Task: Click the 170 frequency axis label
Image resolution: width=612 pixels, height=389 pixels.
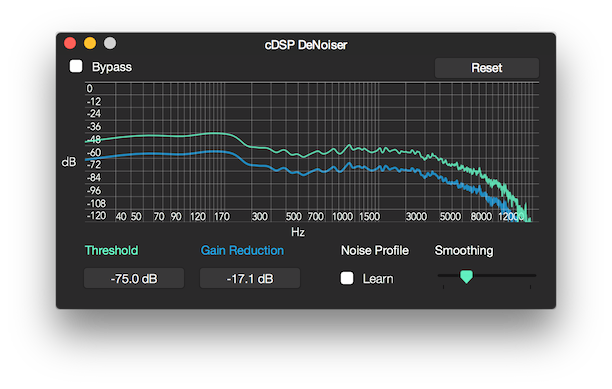Action: [222, 217]
